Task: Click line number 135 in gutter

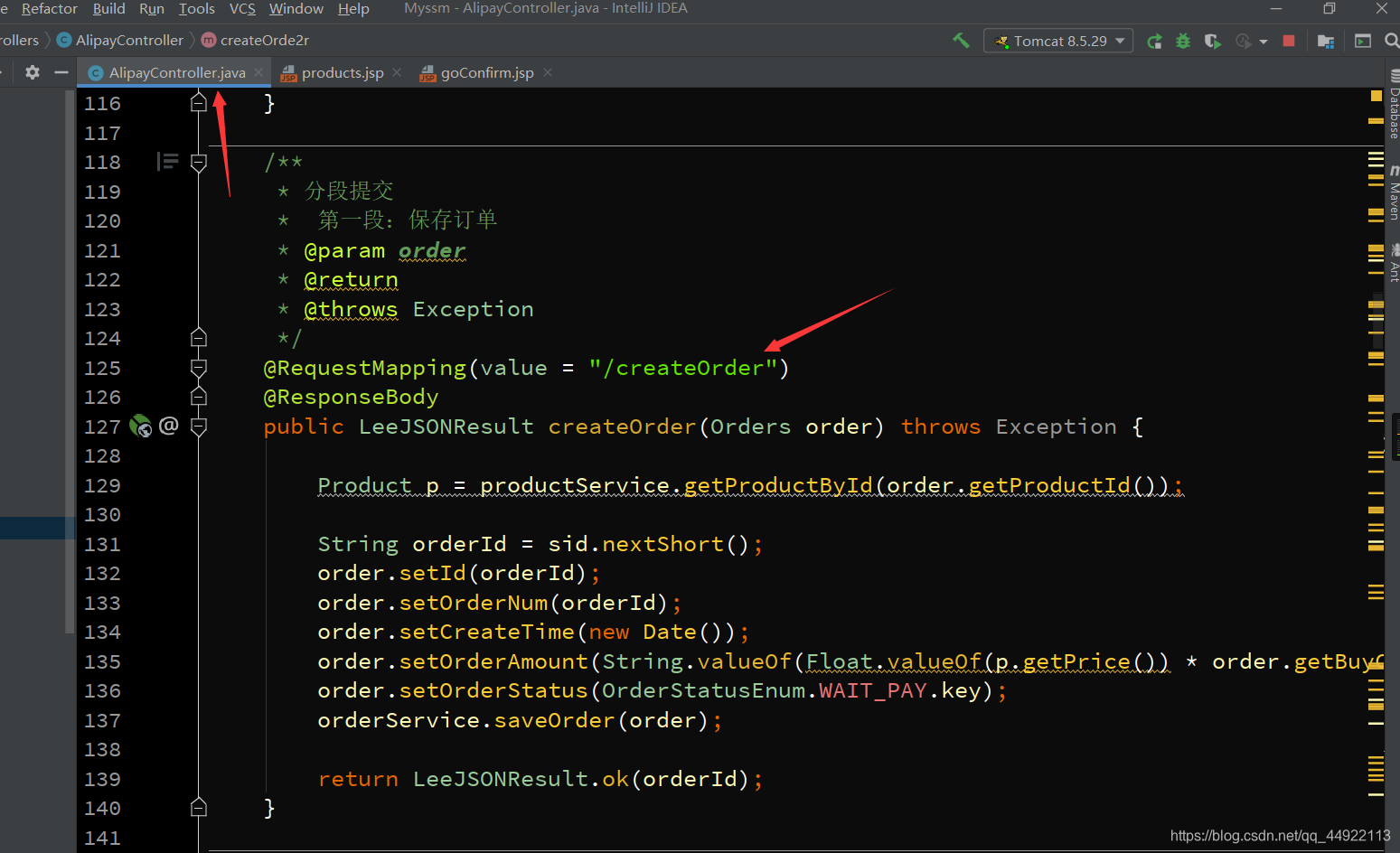Action: coord(102,662)
